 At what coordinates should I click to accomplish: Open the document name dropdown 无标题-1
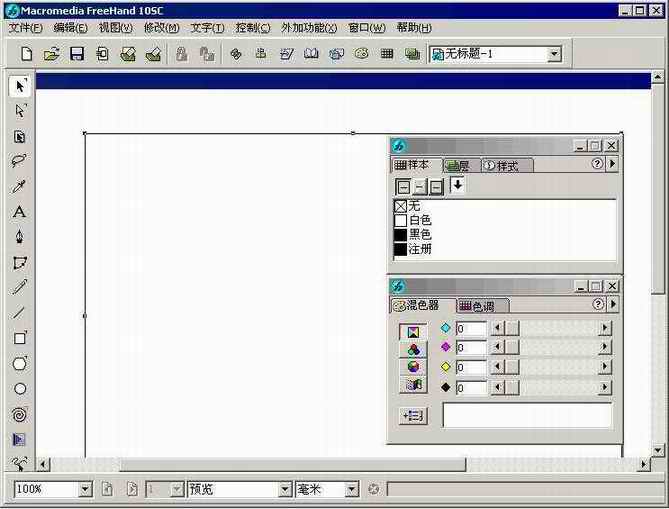click(x=554, y=54)
